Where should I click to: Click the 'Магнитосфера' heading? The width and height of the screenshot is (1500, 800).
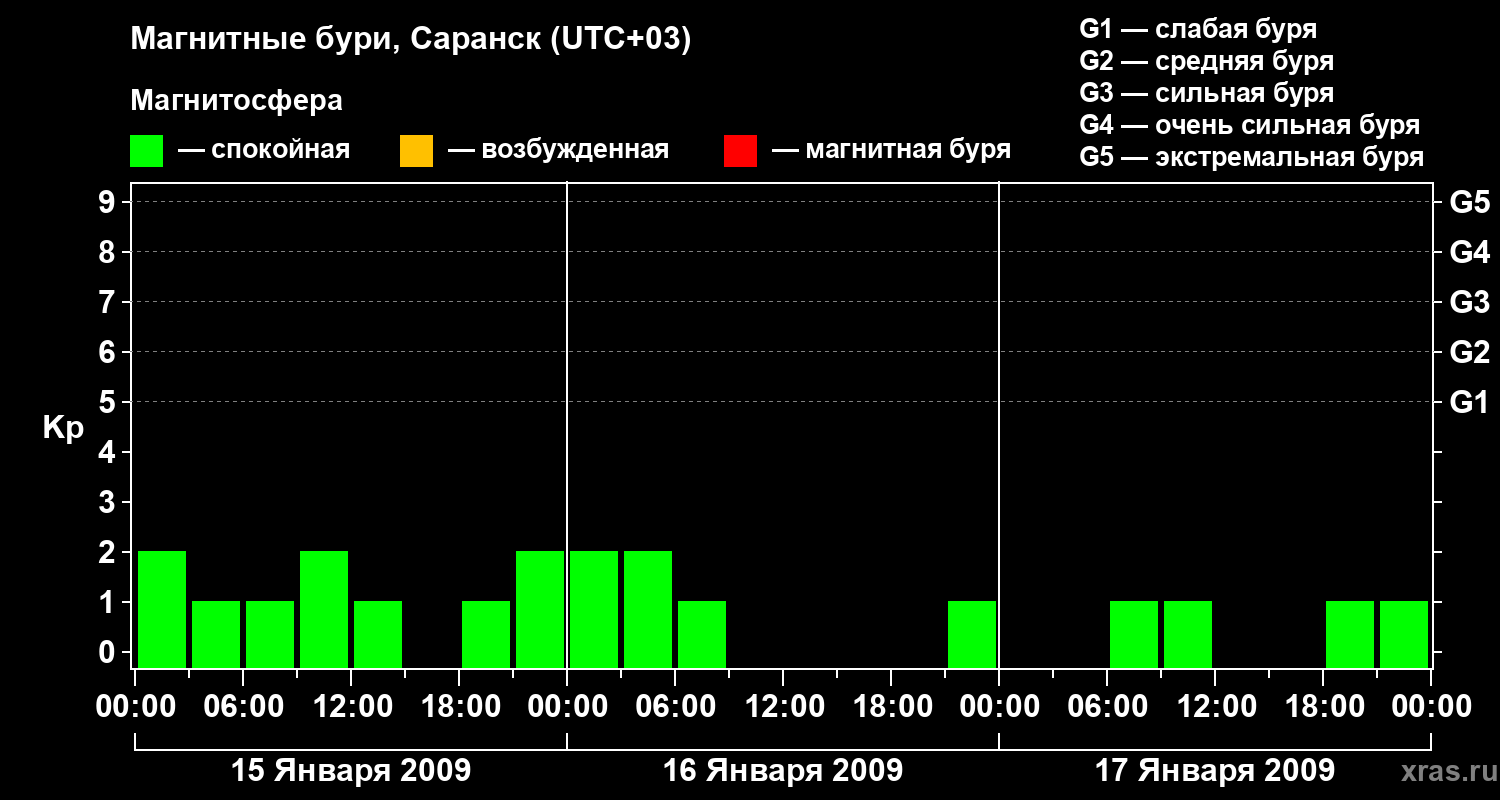(x=237, y=101)
